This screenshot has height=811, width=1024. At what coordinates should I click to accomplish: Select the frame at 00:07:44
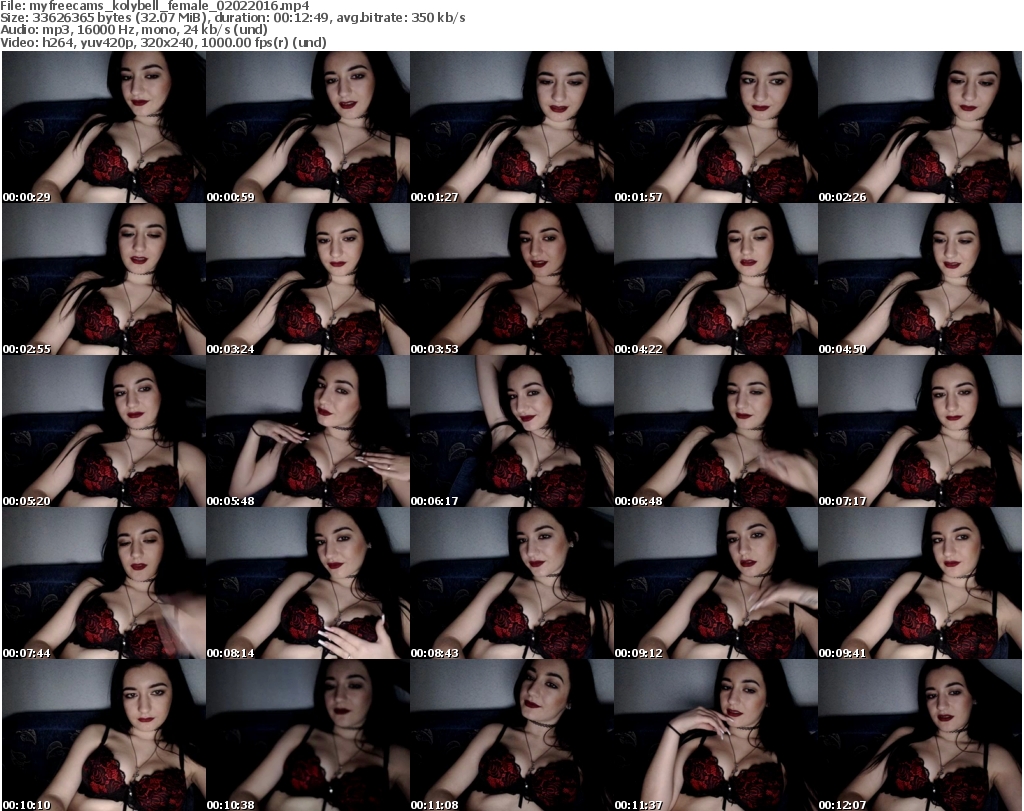pyautogui.click(x=104, y=584)
